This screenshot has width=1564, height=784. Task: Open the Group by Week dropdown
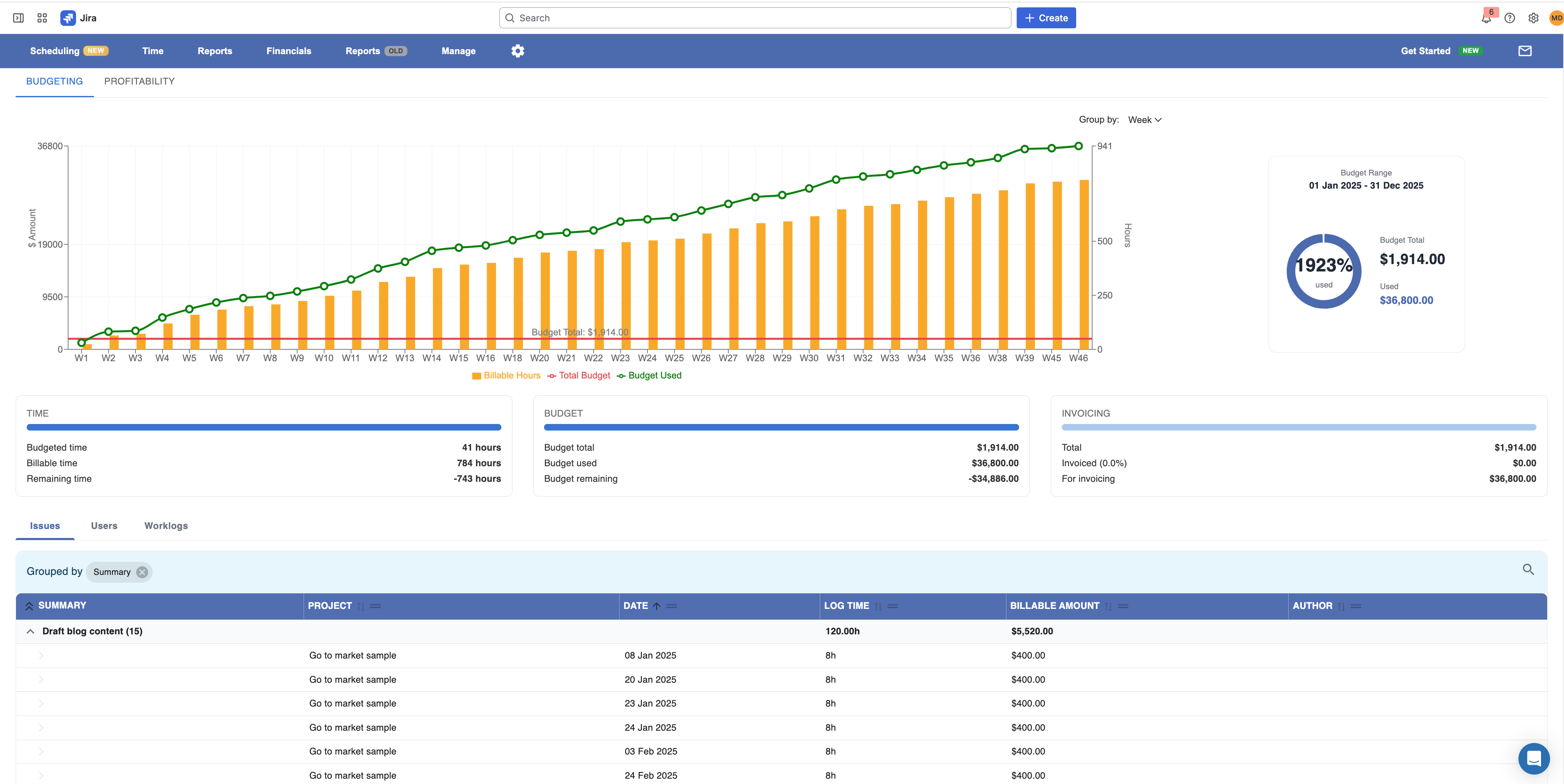(1144, 120)
